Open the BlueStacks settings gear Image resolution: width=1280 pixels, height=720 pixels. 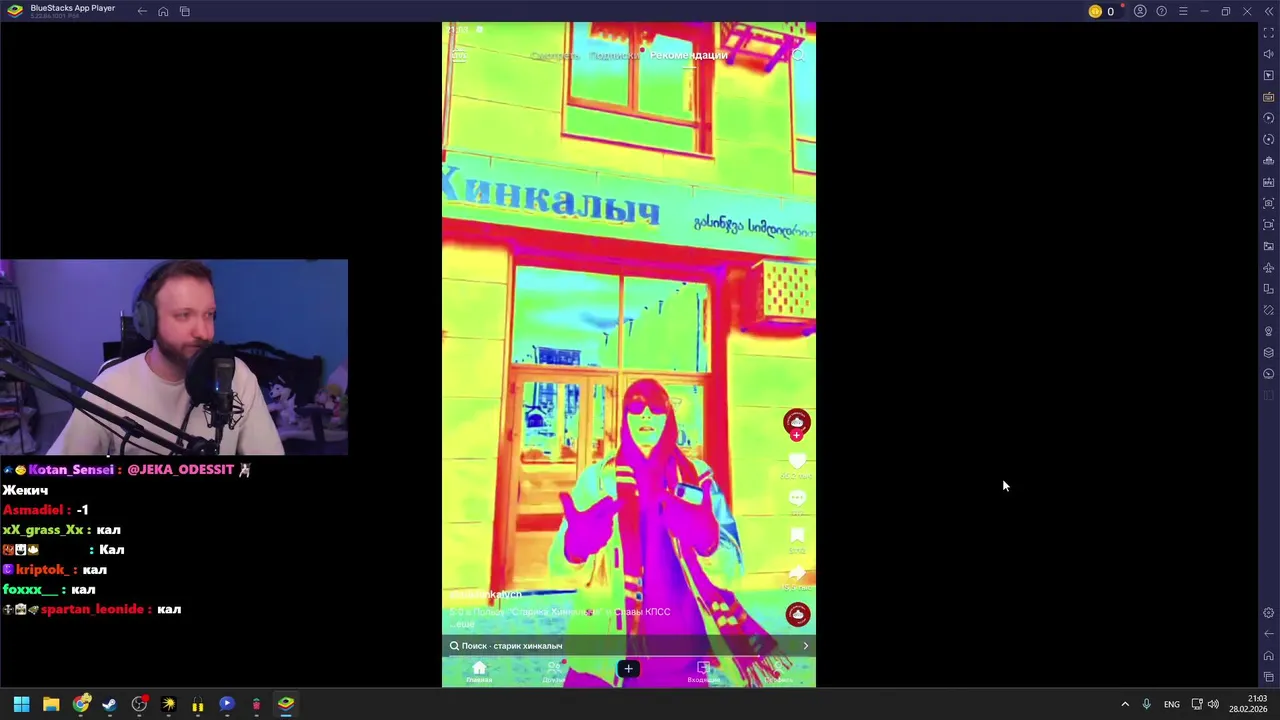coord(1269,613)
